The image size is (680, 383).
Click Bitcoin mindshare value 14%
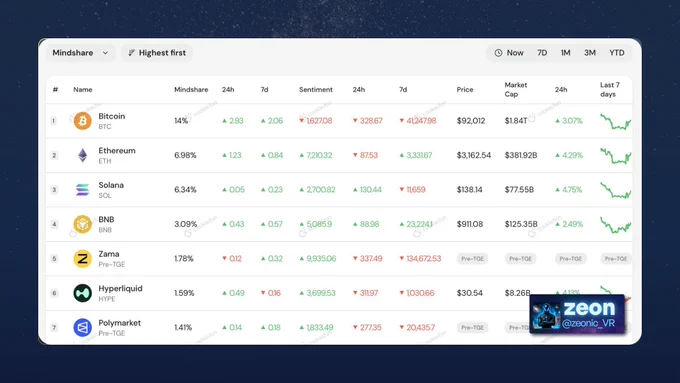[x=181, y=121]
